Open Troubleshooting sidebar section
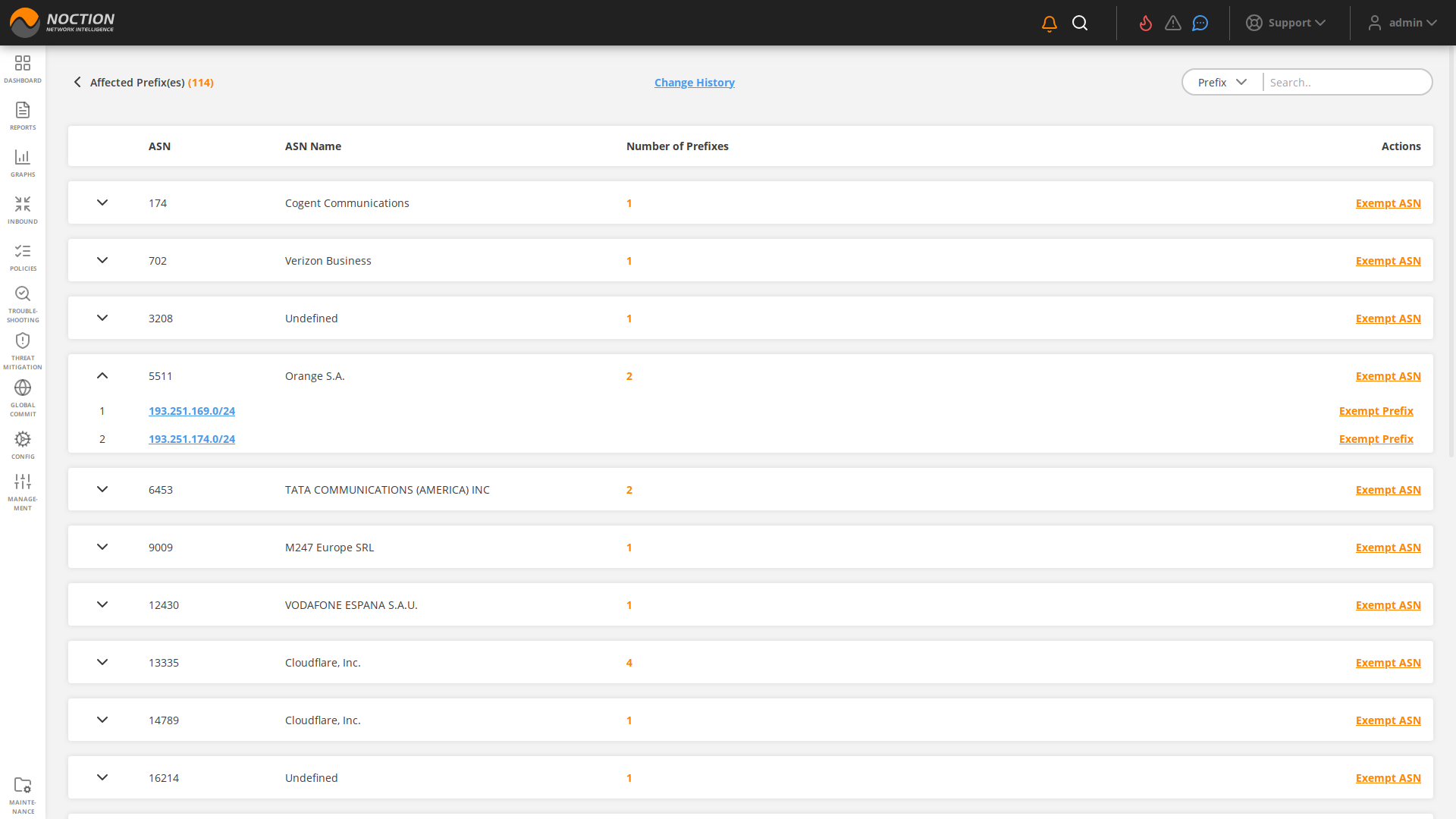 23,304
